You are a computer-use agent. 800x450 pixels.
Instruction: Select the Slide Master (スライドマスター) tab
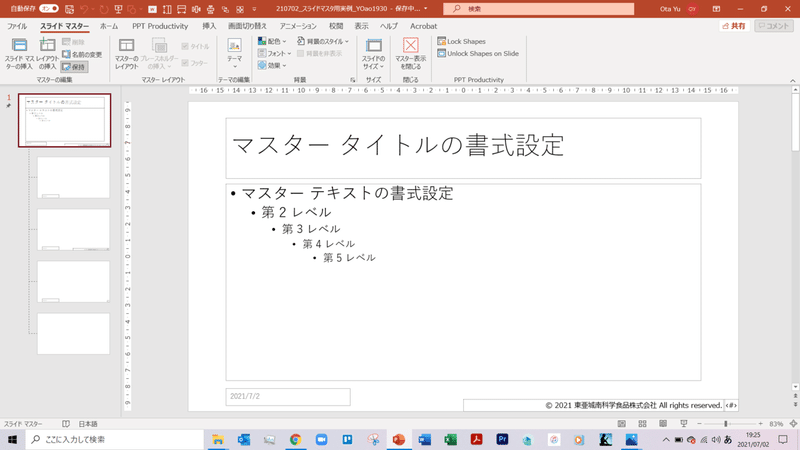[x=64, y=26]
